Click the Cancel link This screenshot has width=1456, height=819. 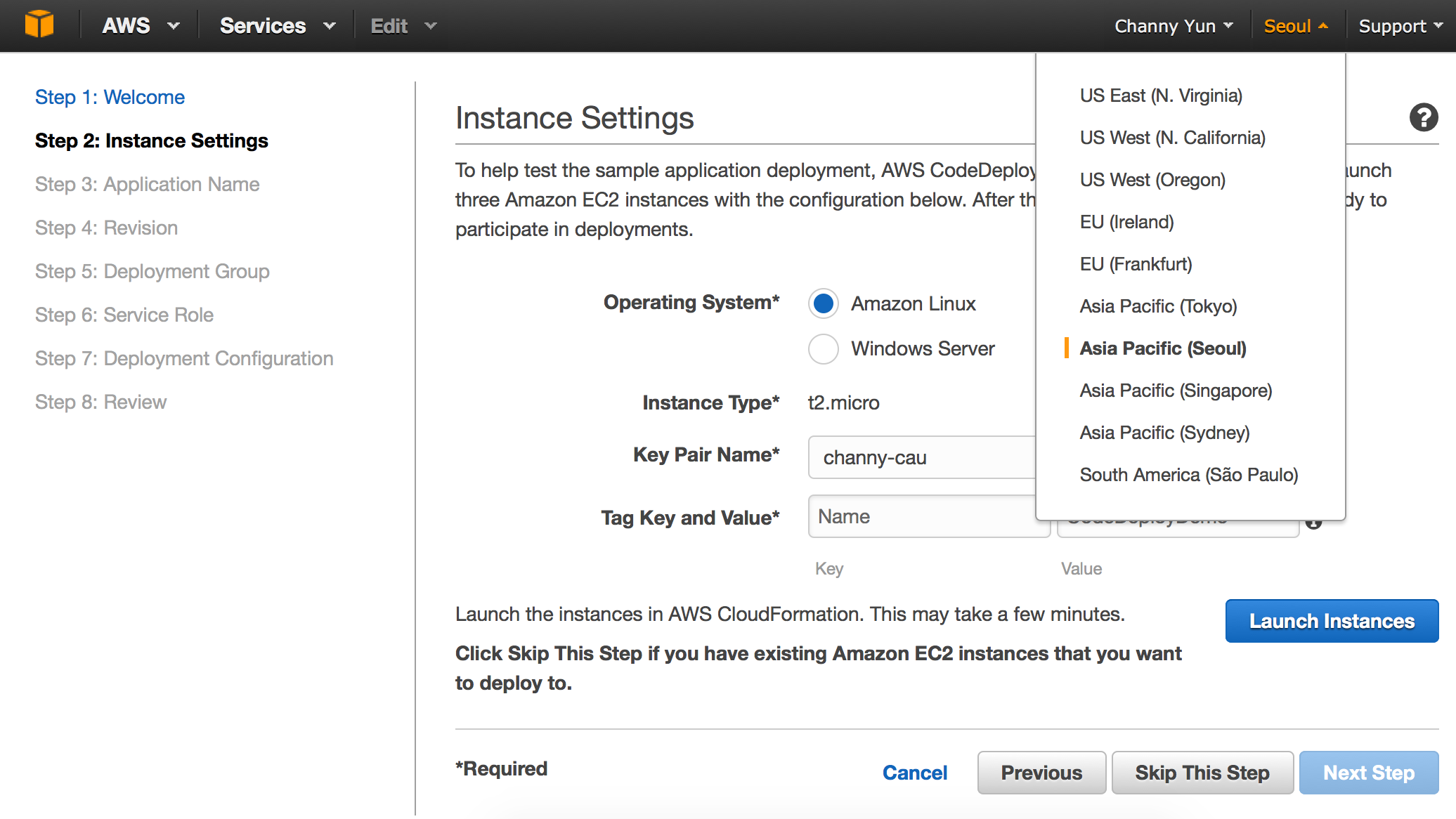[x=914, y=773]
